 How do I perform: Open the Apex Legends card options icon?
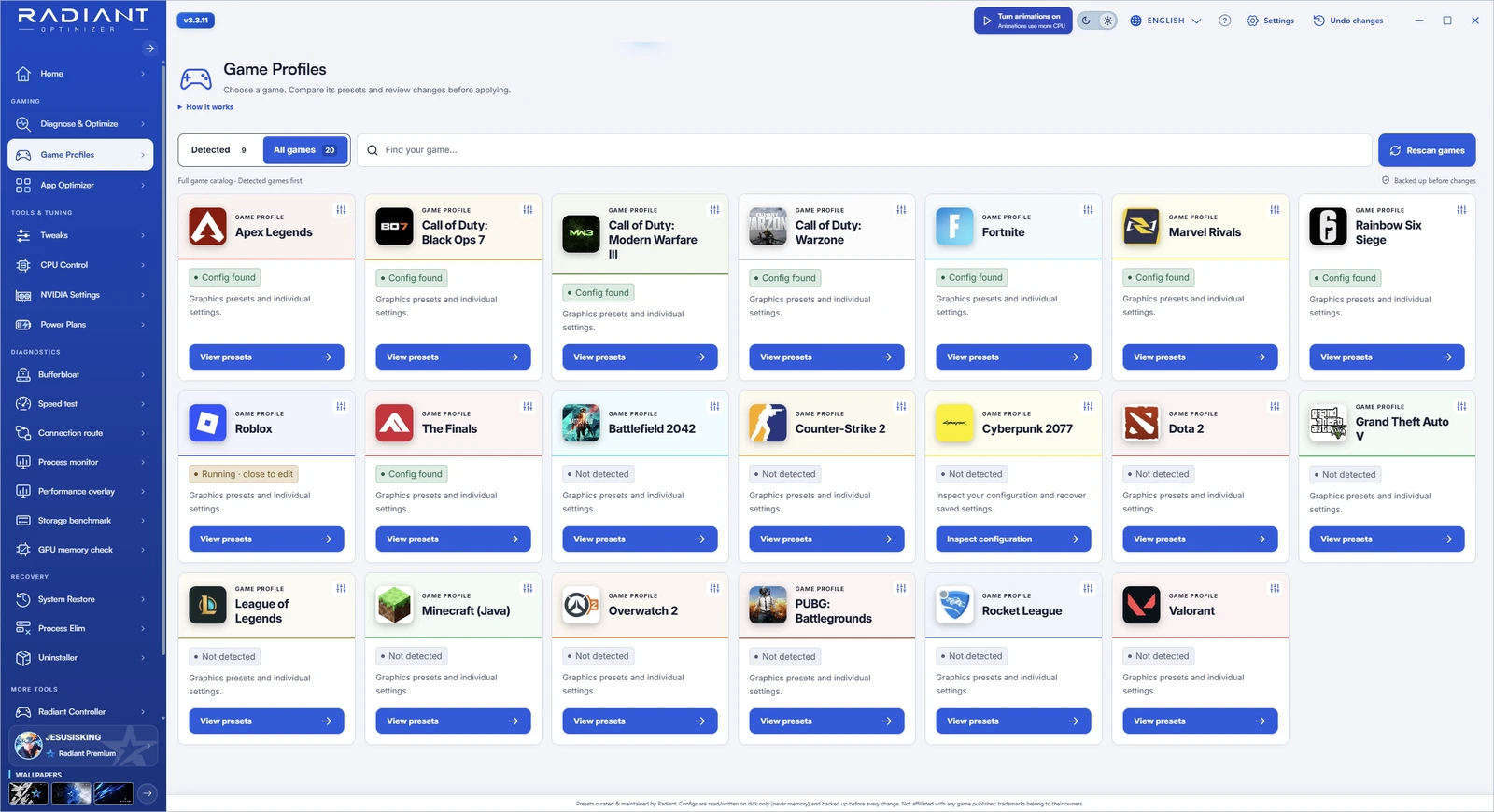click(341, 210)
